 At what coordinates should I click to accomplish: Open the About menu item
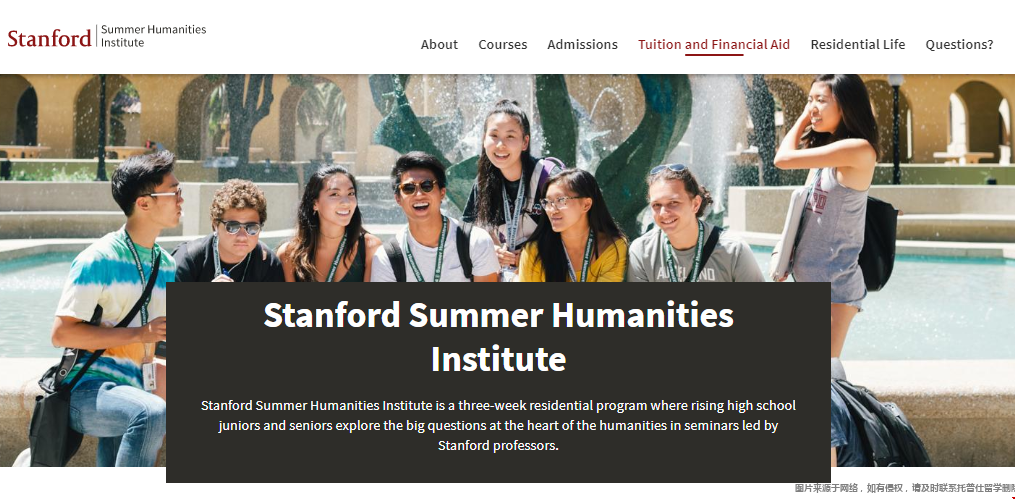point(439,44)
